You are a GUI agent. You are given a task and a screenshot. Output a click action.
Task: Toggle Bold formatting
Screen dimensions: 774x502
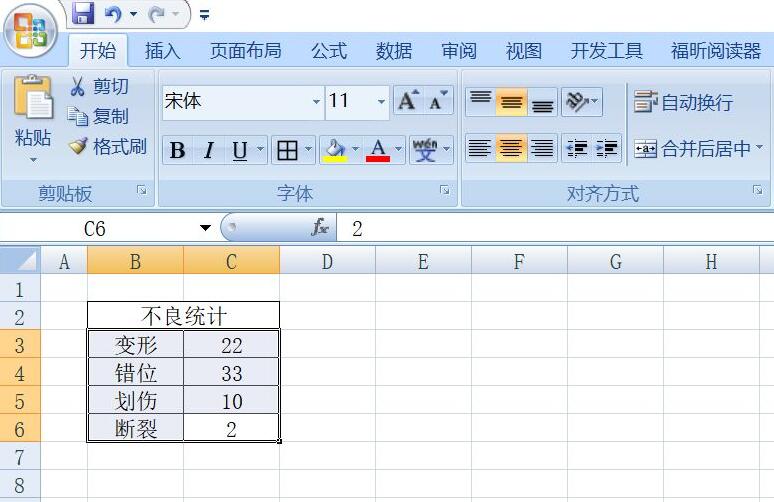click(177, 150)
